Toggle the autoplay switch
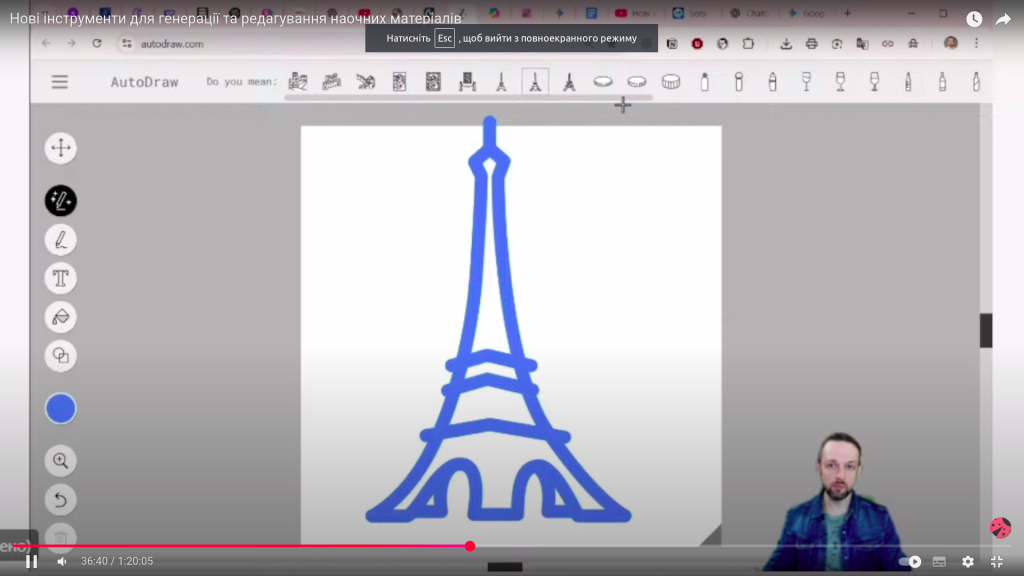This screenshot has height=576, width=1024. (910, 562)
